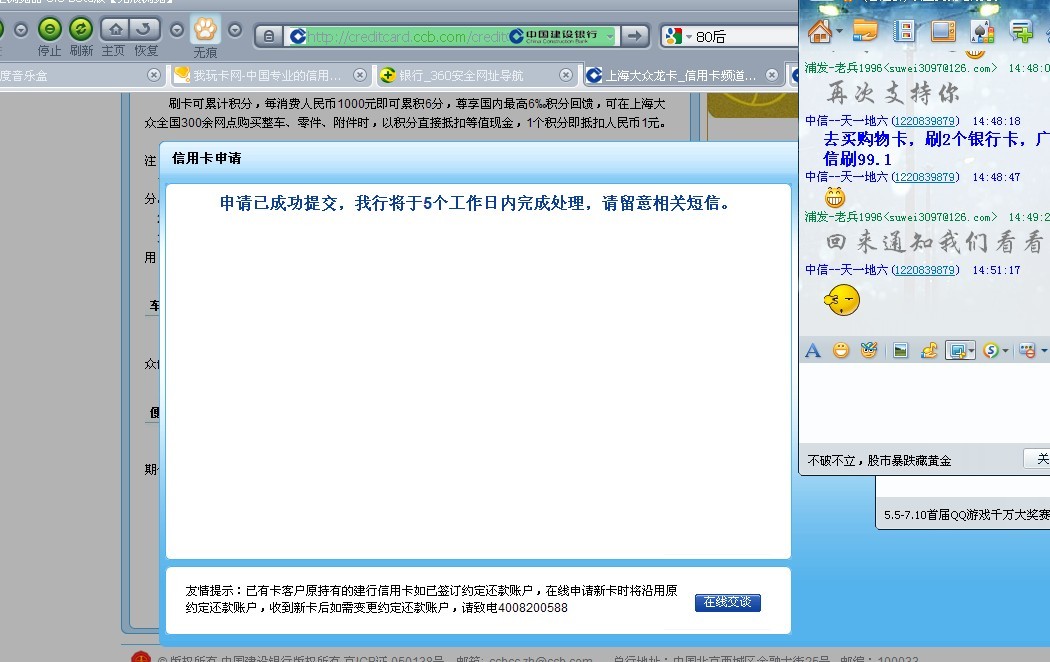
Task: Click the spade card games icon in QQ
Action: click(x=982, y=31)
